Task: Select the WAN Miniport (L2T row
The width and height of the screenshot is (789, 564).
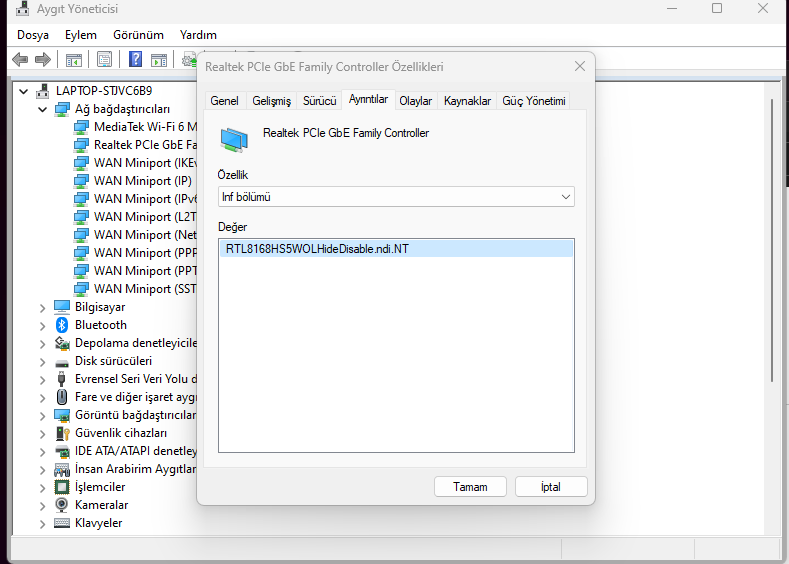Action: 145,217
